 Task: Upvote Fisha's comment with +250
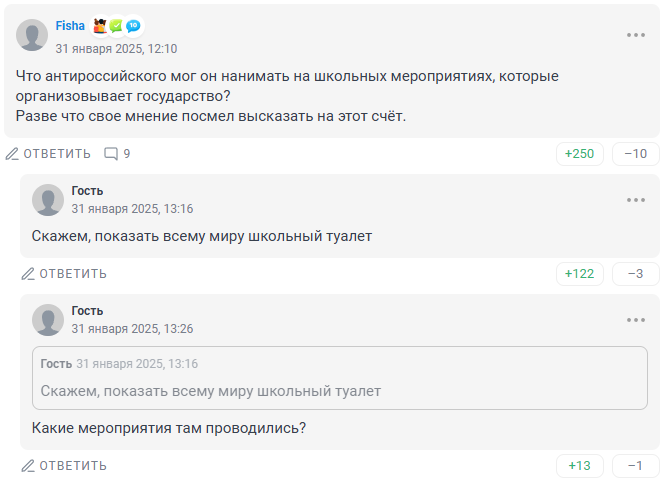click(579, 154)
